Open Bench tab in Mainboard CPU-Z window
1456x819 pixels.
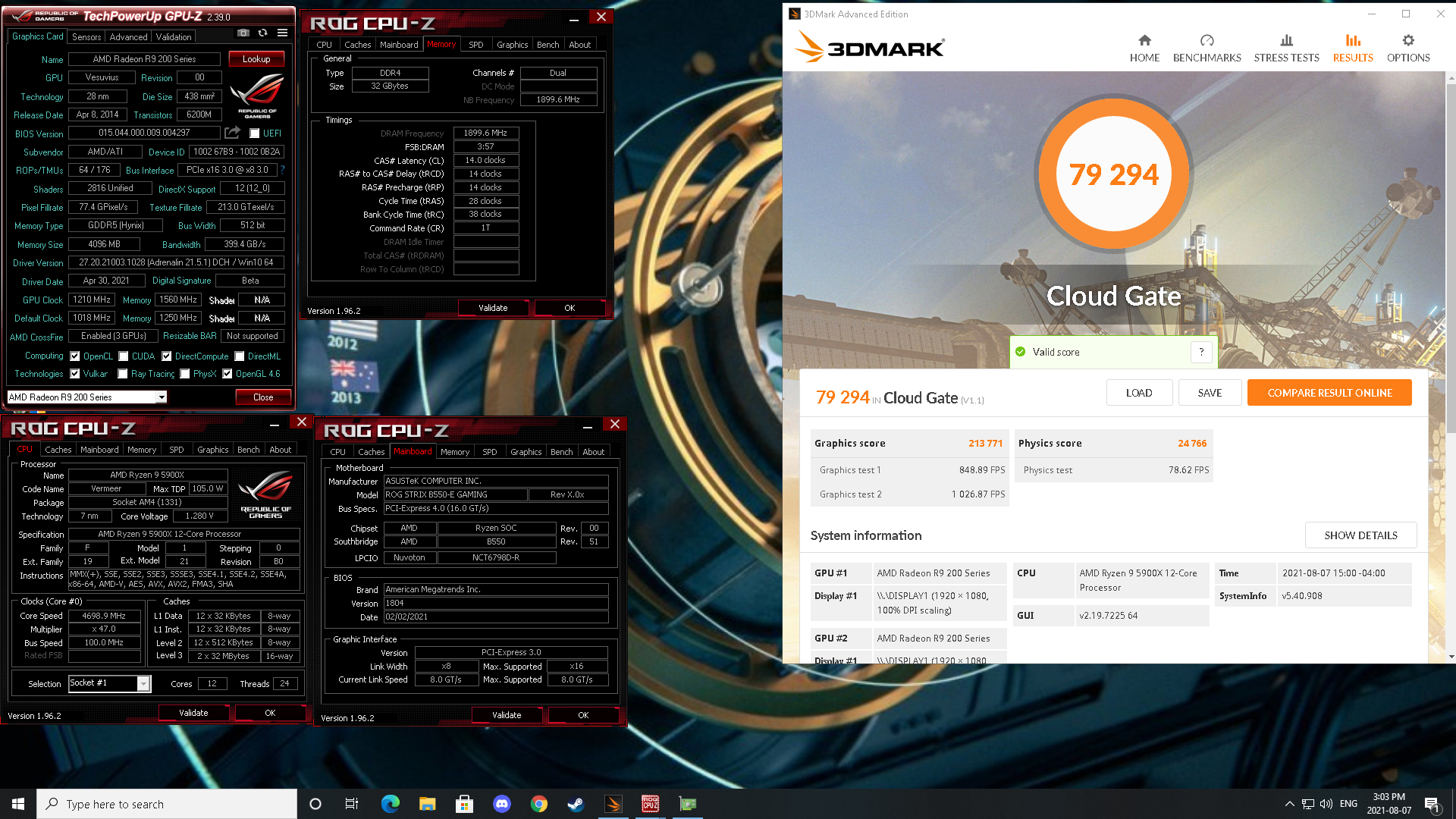(x=562, y=452)
